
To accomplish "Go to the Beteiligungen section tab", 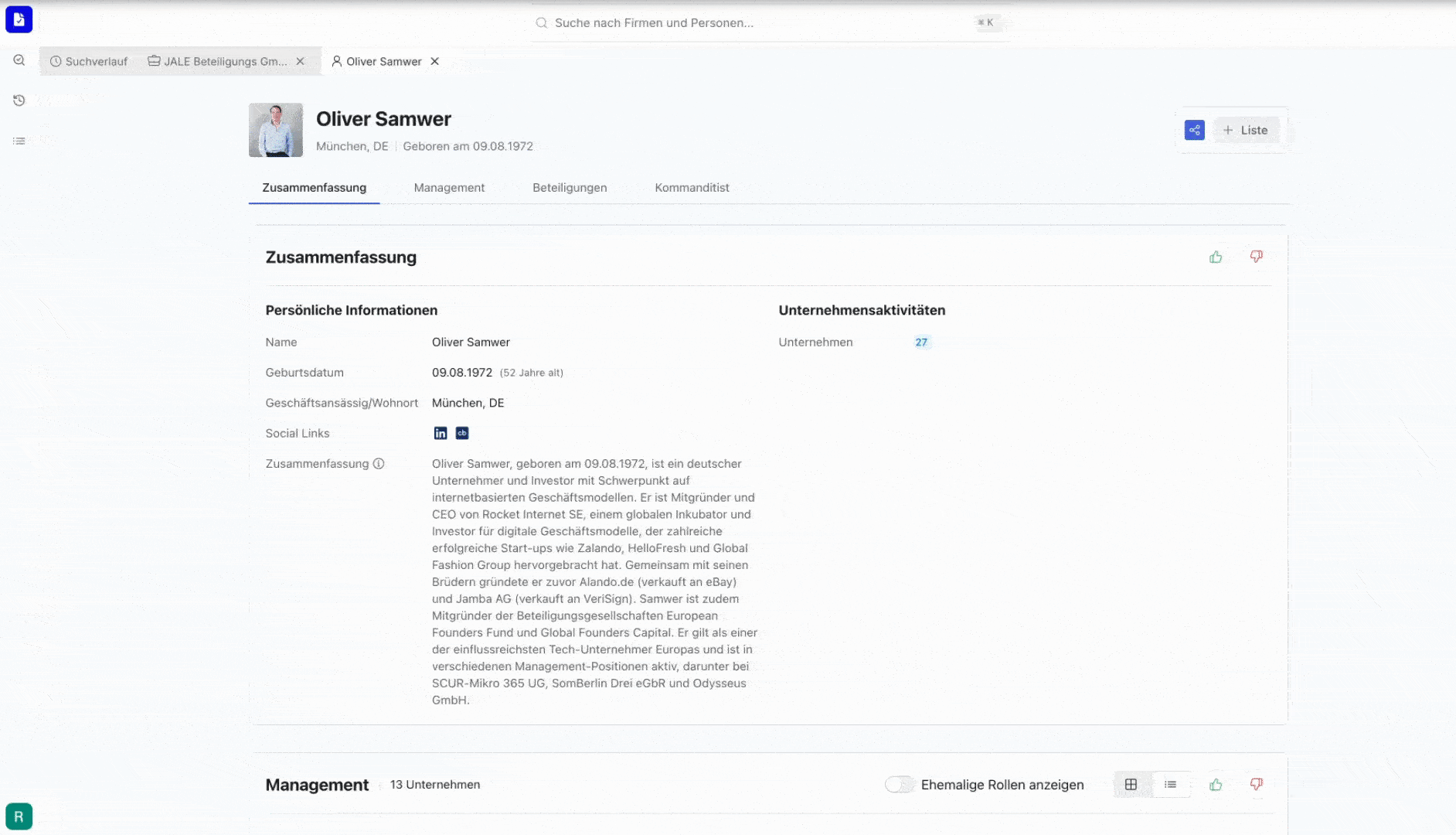I will point(570,188).
